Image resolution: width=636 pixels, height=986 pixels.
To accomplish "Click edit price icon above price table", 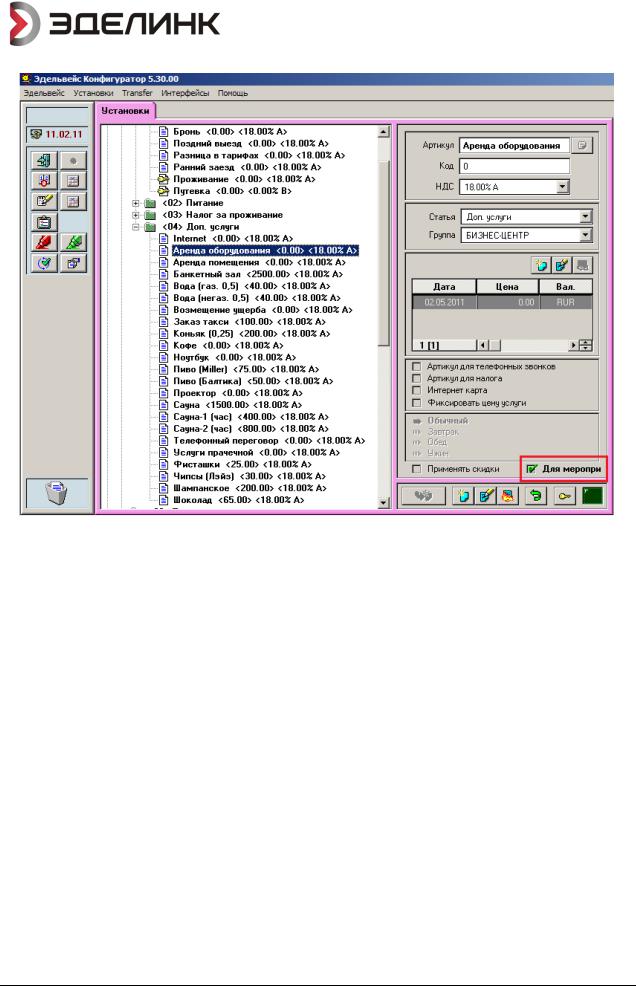I will pos(561,265).
